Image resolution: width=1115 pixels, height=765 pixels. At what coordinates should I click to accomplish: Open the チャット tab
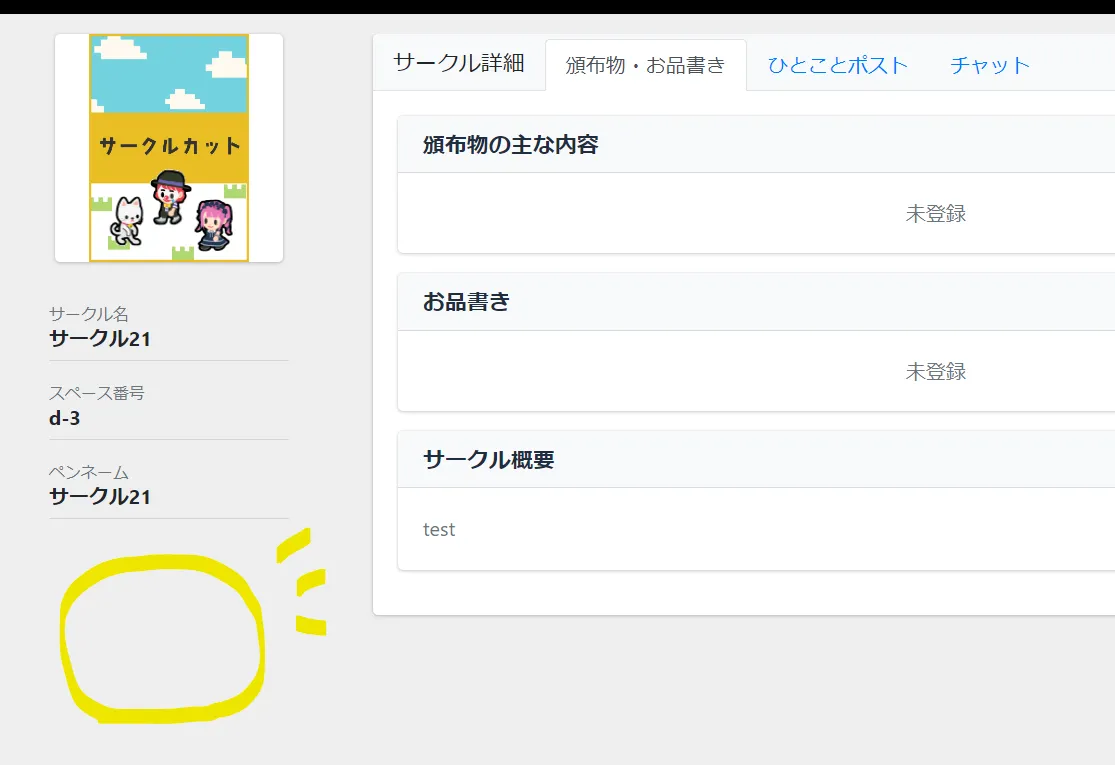coord(989,66)
